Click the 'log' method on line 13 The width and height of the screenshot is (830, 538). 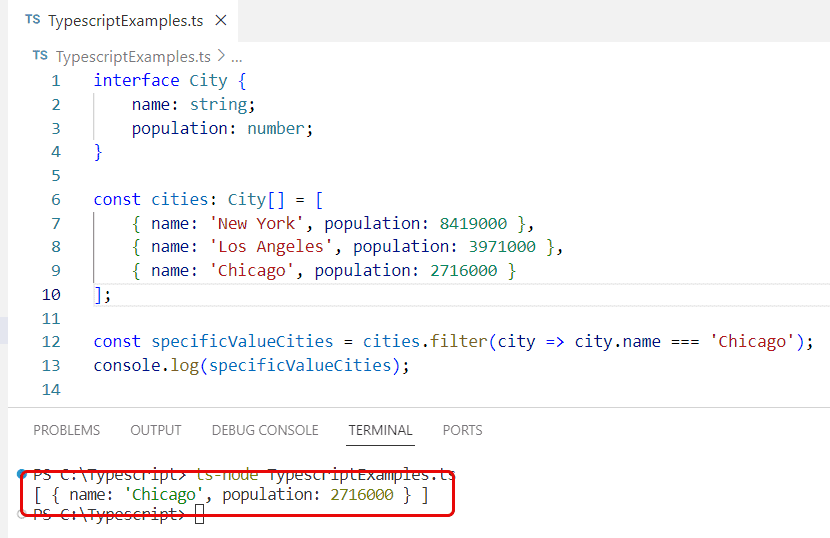click(x=184, y=366)
